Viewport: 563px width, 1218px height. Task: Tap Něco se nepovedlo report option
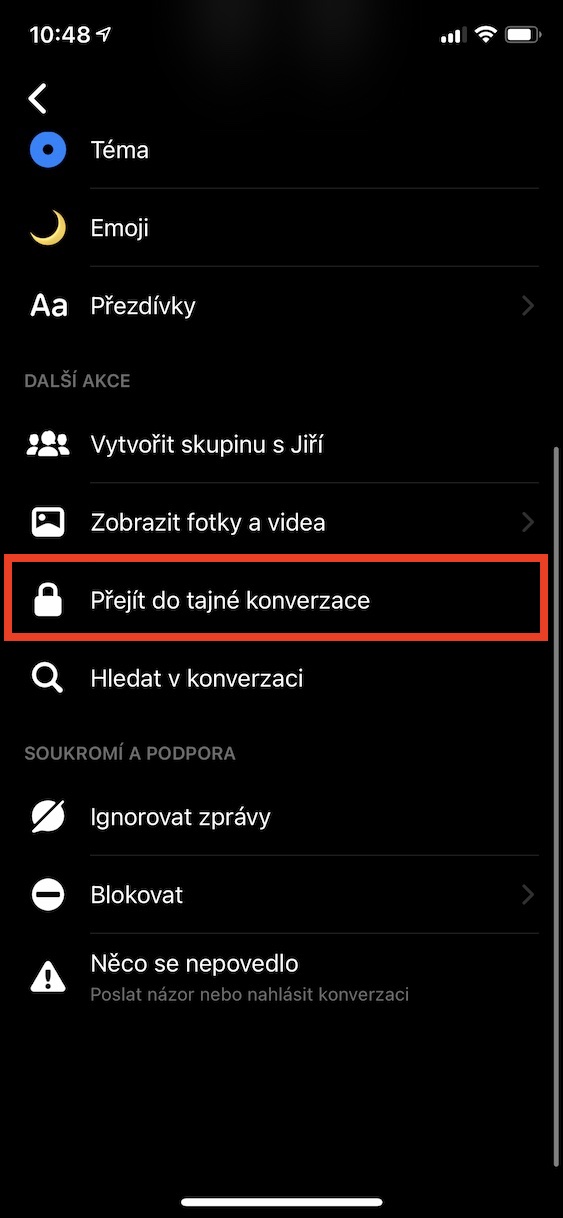click(x=281, y=976)
